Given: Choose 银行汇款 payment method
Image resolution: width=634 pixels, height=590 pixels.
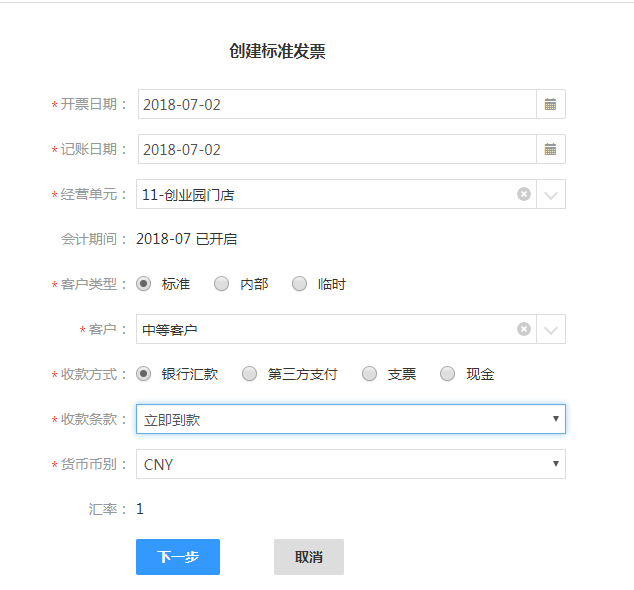Looking at the screenshot, I should [x=143, y=374].
